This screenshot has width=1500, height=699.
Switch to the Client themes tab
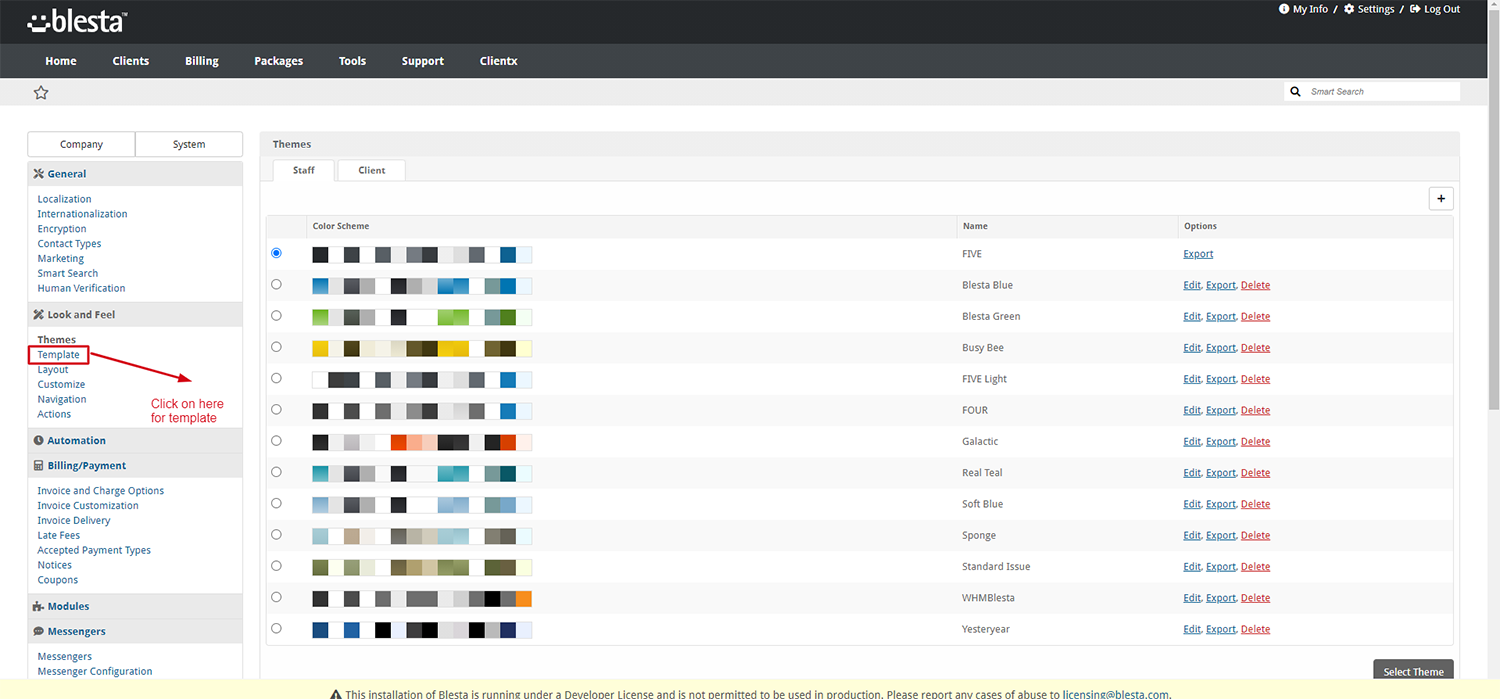pyautogui.click(x=372, y=170)
